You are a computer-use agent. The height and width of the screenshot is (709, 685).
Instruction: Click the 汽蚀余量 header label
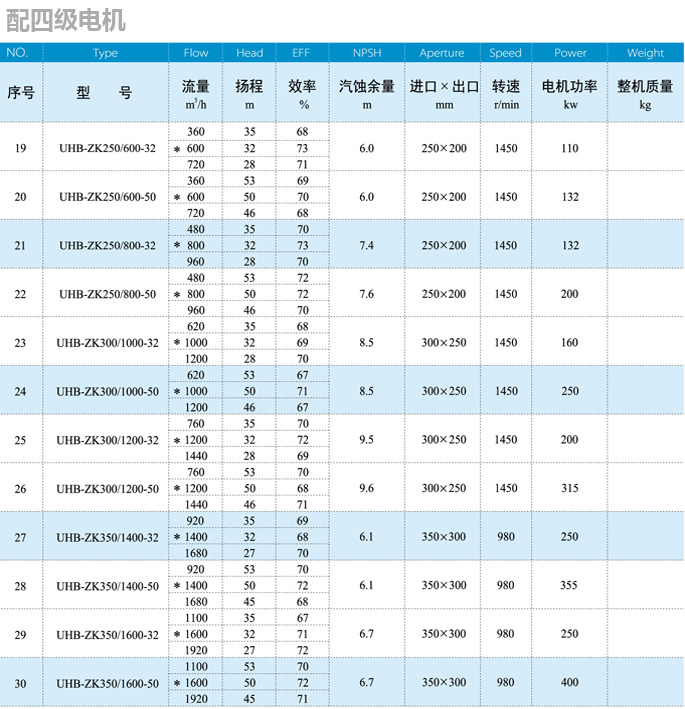point(367,87)
